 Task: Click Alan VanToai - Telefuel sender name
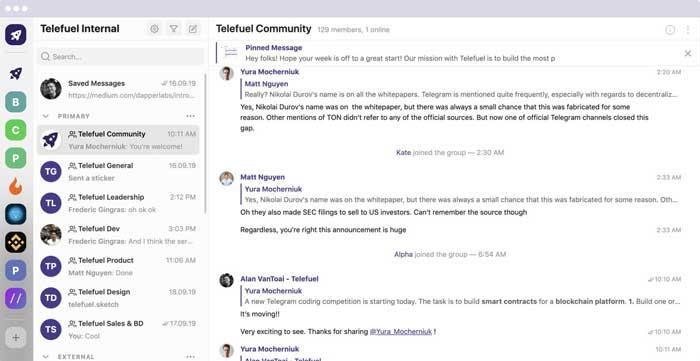click(x=279, y=279)
